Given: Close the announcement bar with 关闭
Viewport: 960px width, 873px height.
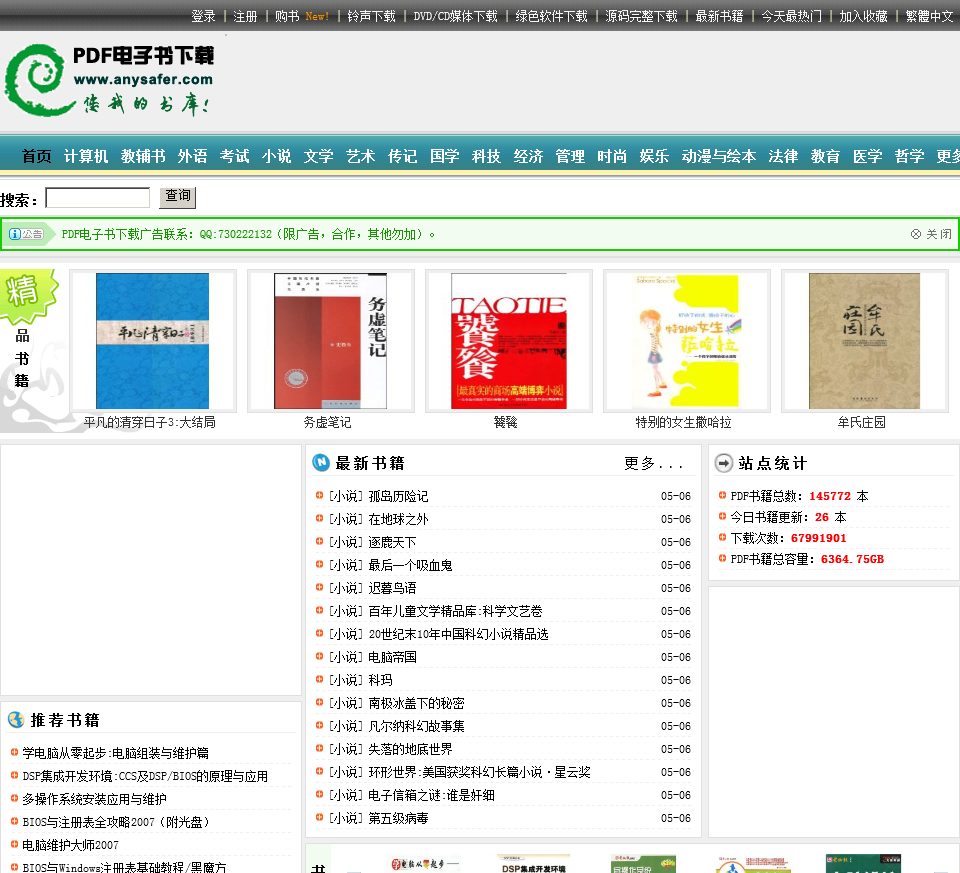Looking at the screenshot, I should tap(931, 234).
